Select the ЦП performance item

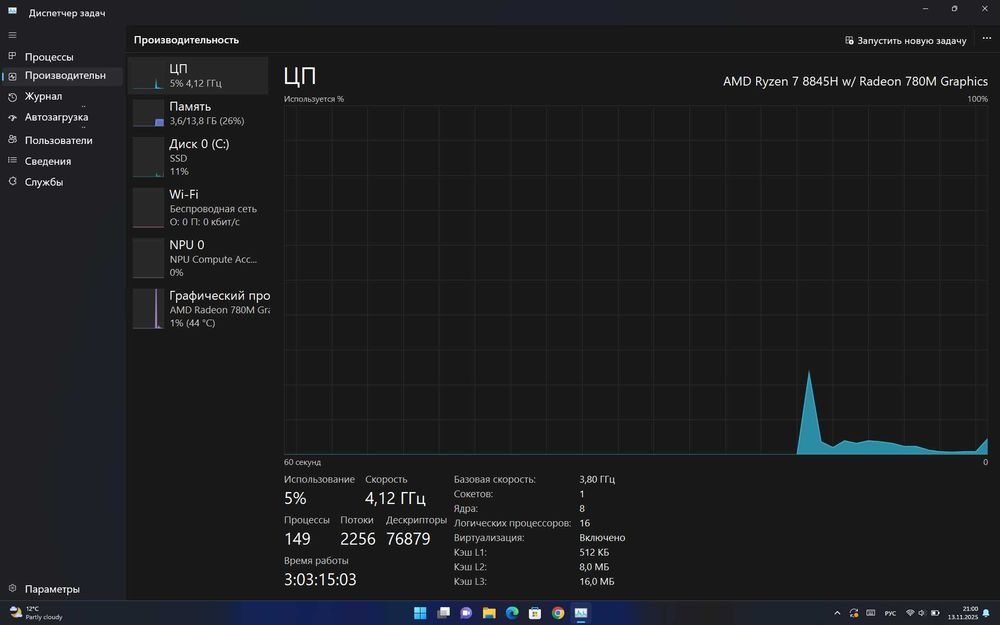198,75
